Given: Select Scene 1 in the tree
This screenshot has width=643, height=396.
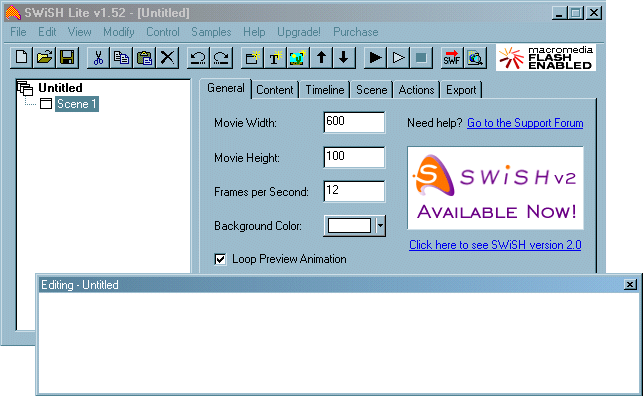Looking at the screenshot, I should click(77, 104).
